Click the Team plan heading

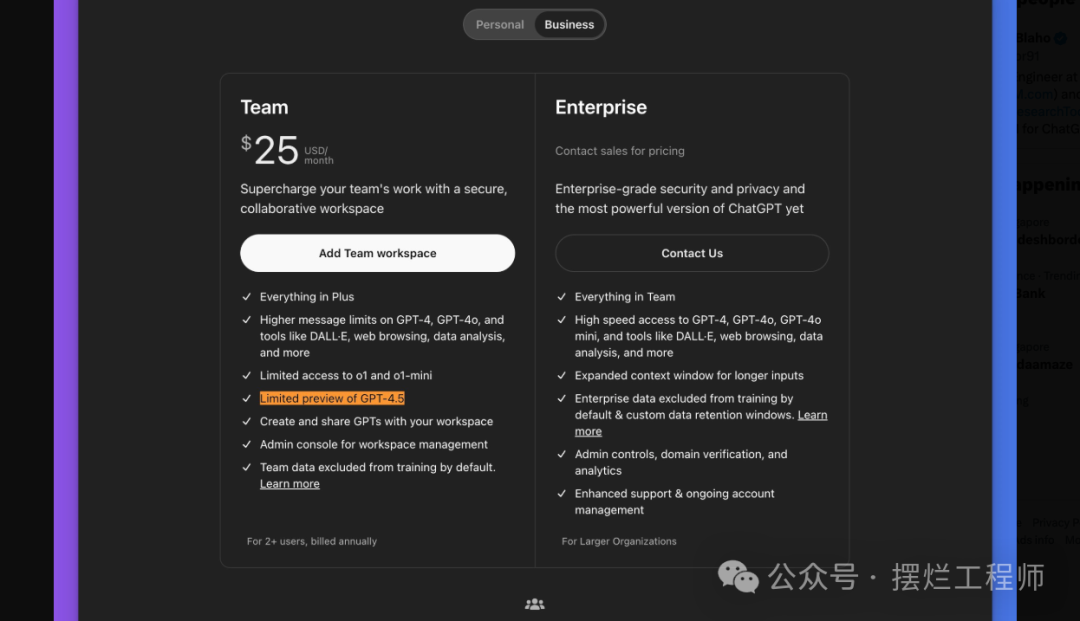pos(264,107)
